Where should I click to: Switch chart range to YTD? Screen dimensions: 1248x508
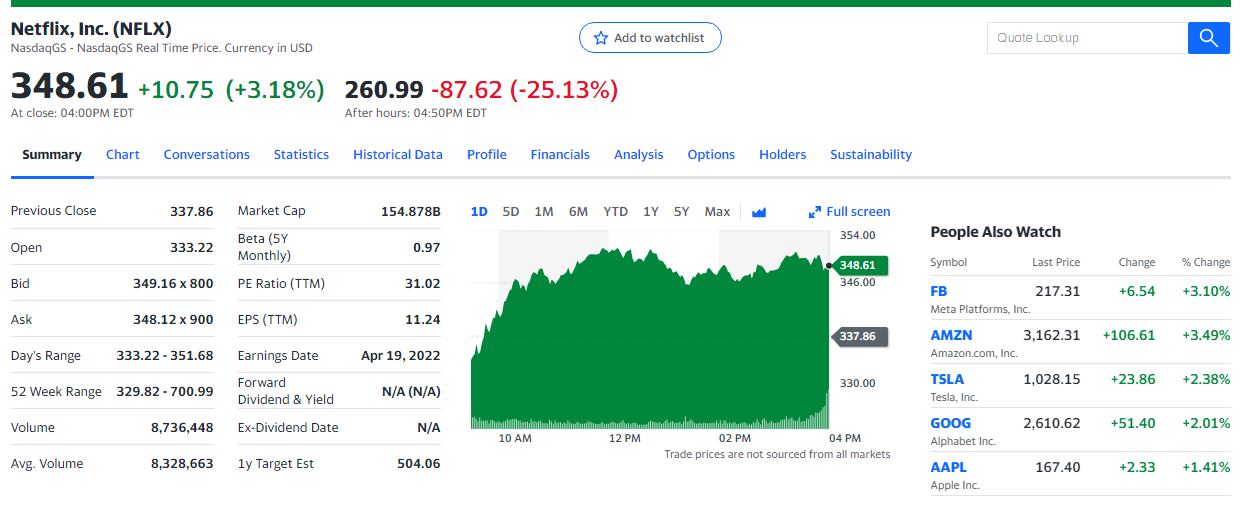615,212
